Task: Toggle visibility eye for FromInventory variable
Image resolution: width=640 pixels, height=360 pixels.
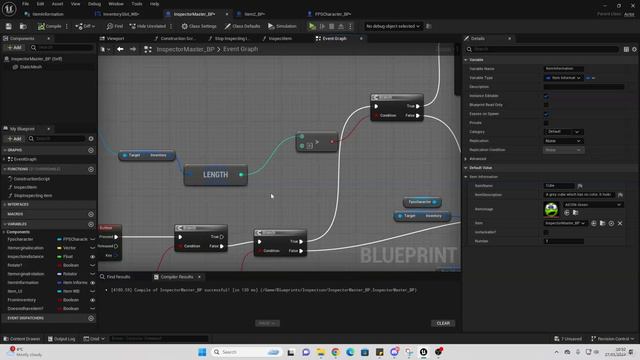Action: pyautogui.click(x=92, y=300)
